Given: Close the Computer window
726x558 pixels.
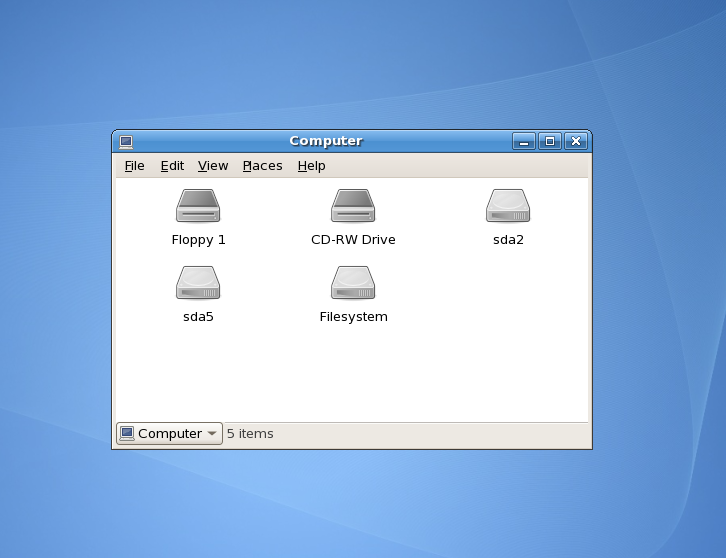Looking at the screenshot, I should coord(576,141).
